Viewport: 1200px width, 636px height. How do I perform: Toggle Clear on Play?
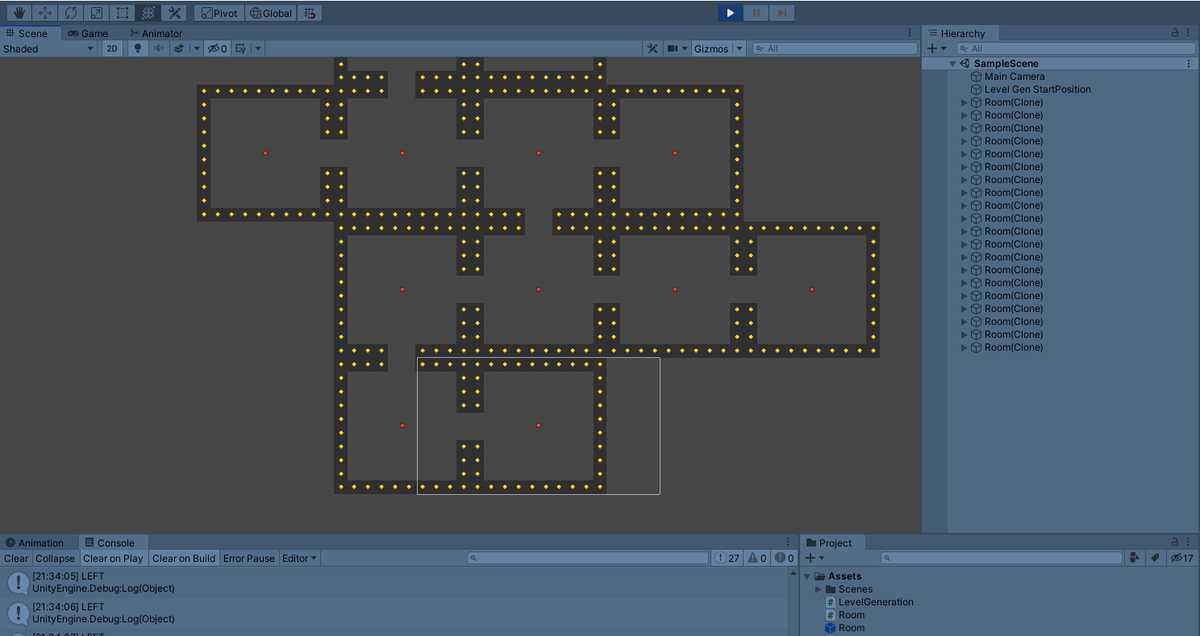pyautogui.click(x=113, y=558)
